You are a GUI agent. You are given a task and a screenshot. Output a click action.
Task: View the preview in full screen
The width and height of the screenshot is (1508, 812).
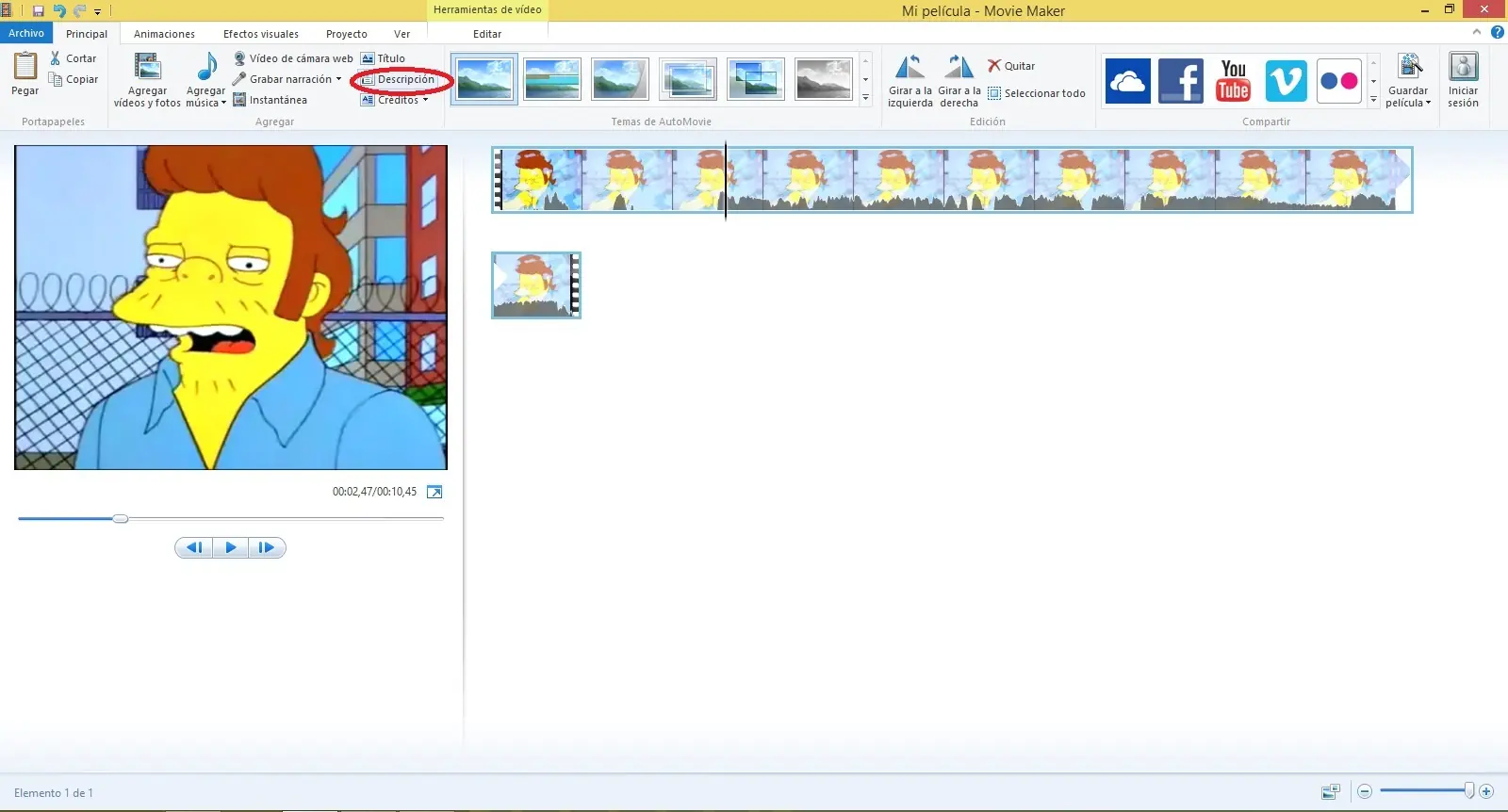434,492
